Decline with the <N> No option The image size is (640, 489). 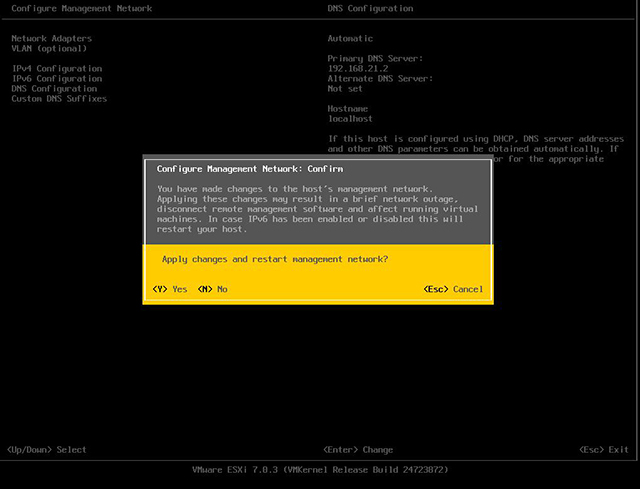pyautogui.click(x=213, y=289)
